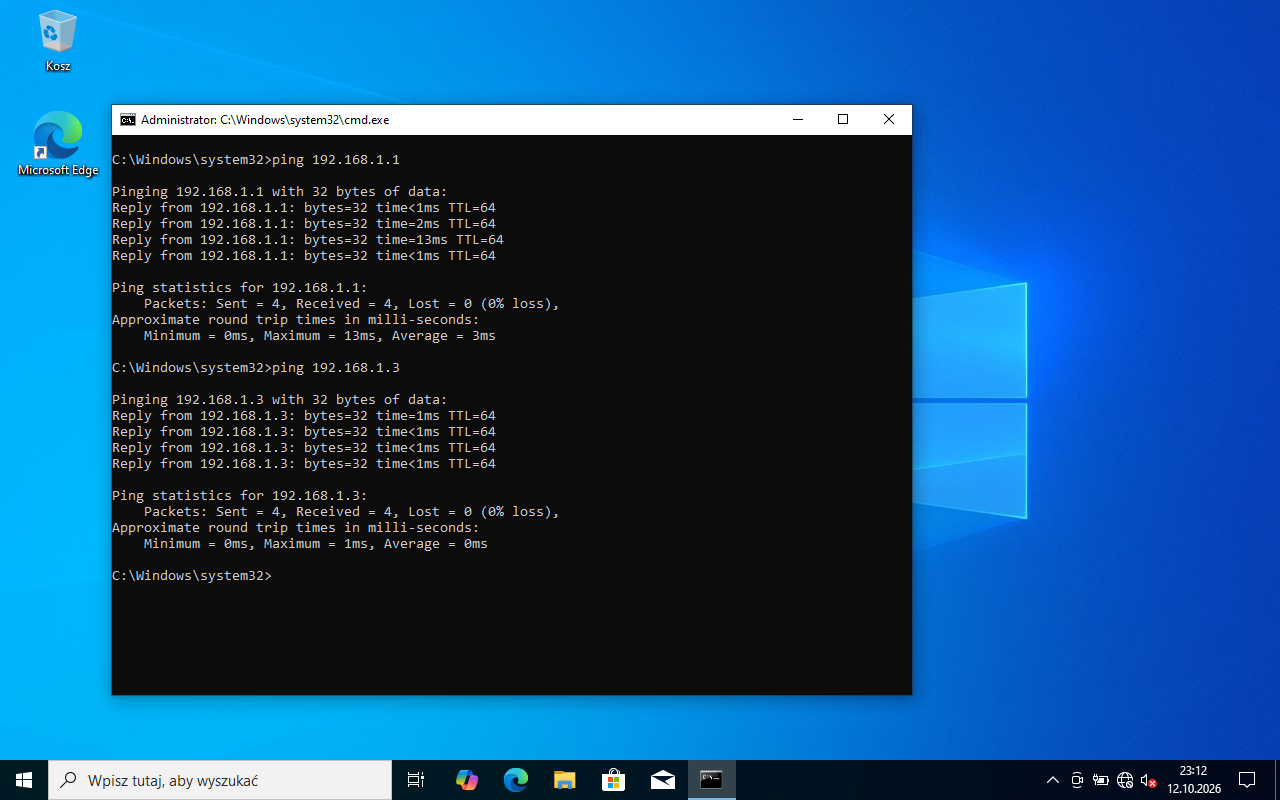This screenshot has height=800, width=1280.
Task: Open the Windows Start menu
Action: pyautogui.click(x=24, y=780)
